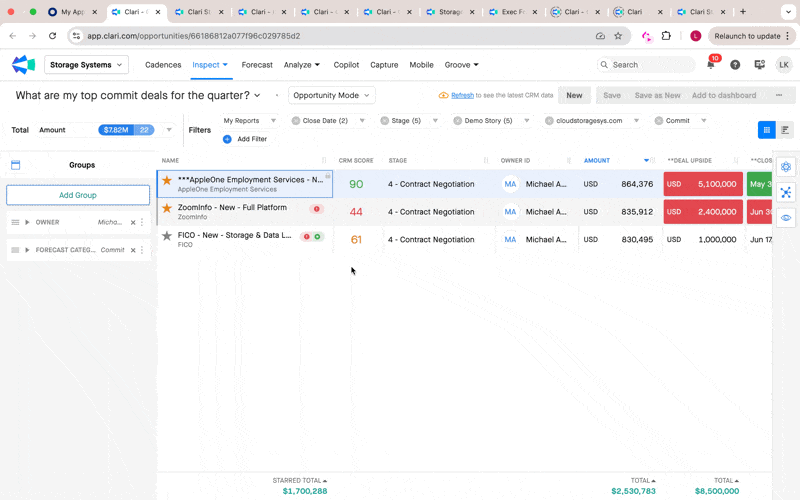Expand the FORECAST CATEGORY group triangle
Viewport: 800px width, 500px height.
coord(27,250)
